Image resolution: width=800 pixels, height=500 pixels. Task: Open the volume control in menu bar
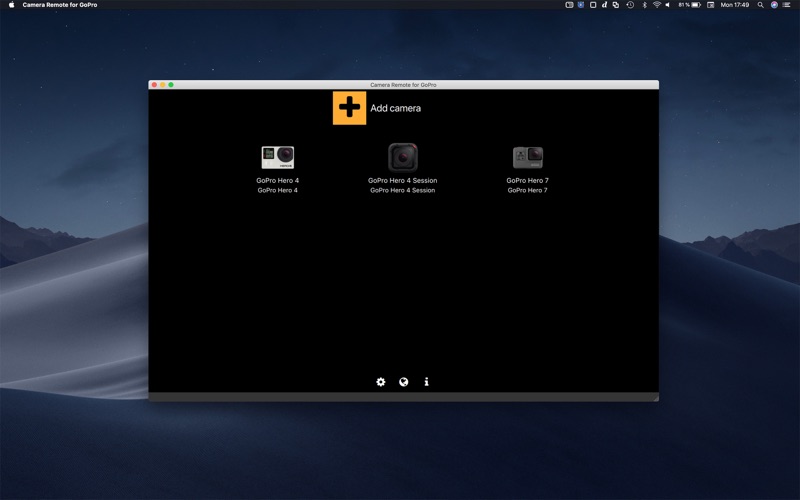click(668, 5)
